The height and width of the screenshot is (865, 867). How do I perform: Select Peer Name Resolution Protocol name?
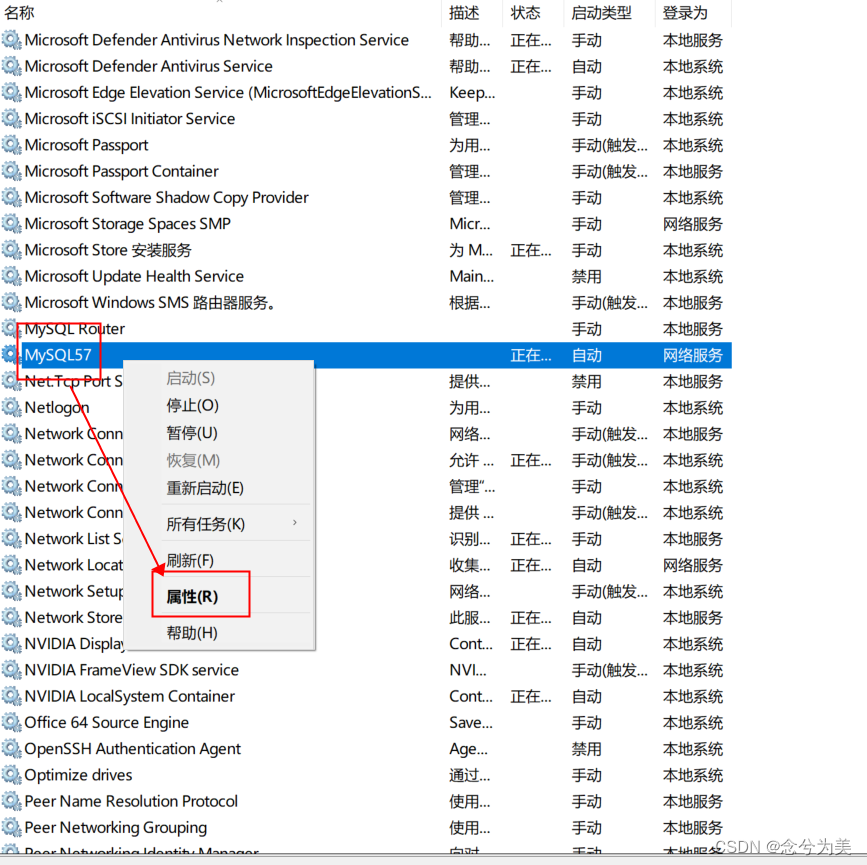[x=131, y=801]
